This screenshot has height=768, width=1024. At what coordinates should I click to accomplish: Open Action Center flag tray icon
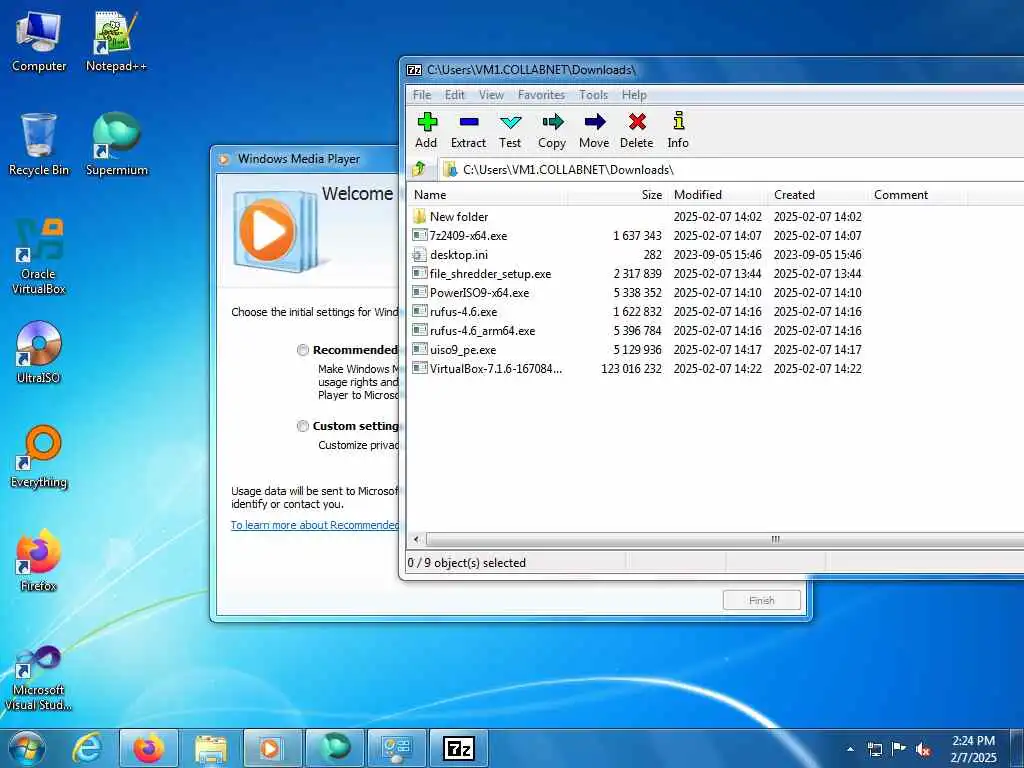(x=899, y=749)
